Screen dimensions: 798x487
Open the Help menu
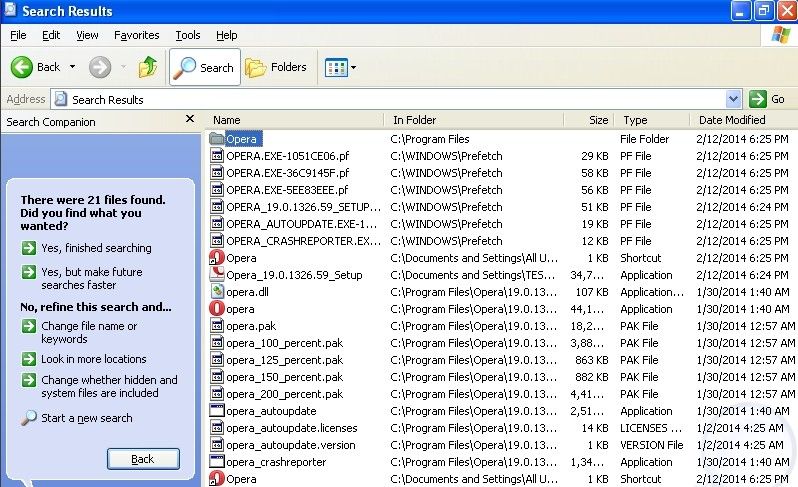pyautogui.click(x=226, y=35)
